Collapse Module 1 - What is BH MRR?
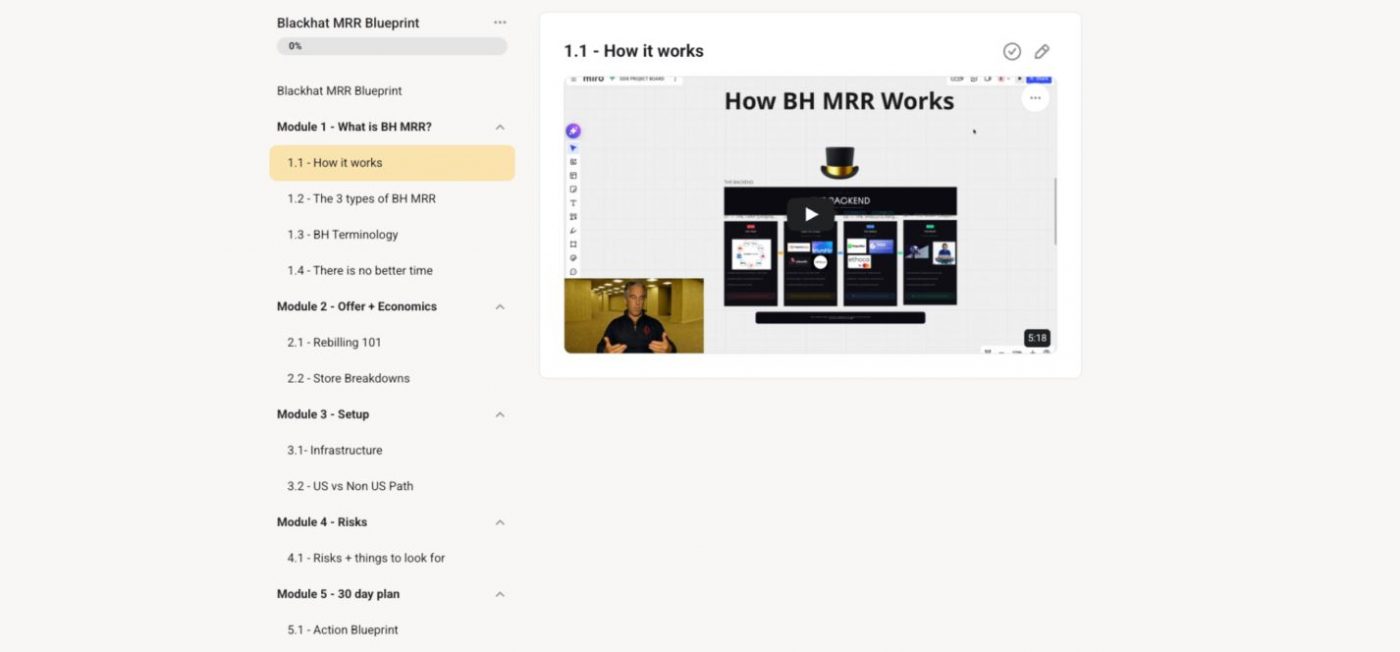 pos(500,127)
